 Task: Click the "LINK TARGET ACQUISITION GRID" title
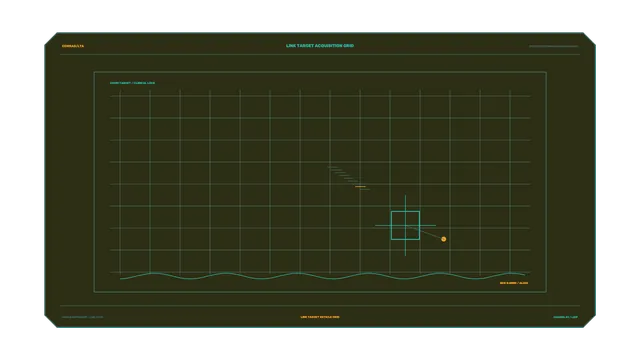tap(320, 46)
